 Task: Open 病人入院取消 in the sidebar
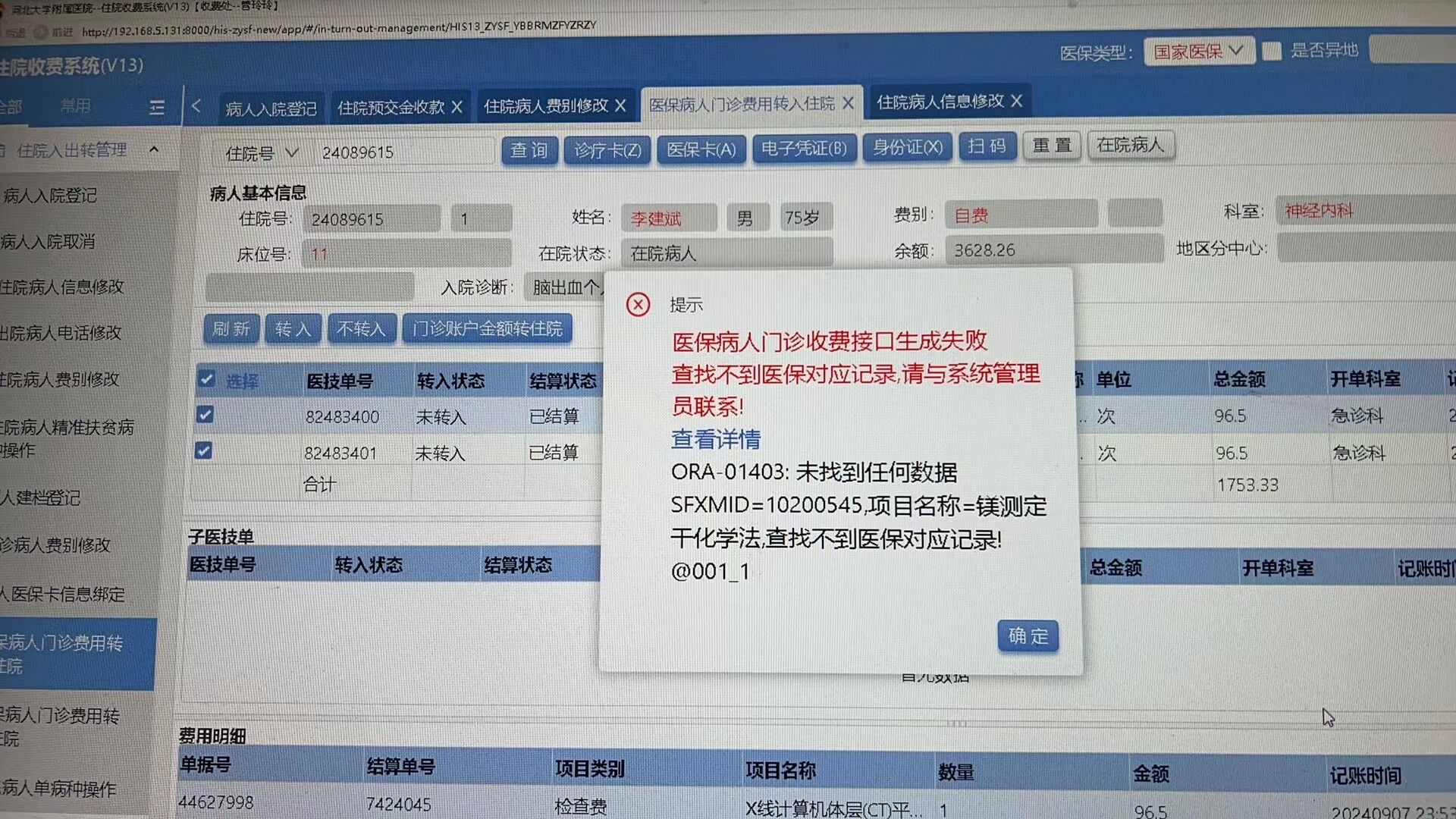point(49,242)
